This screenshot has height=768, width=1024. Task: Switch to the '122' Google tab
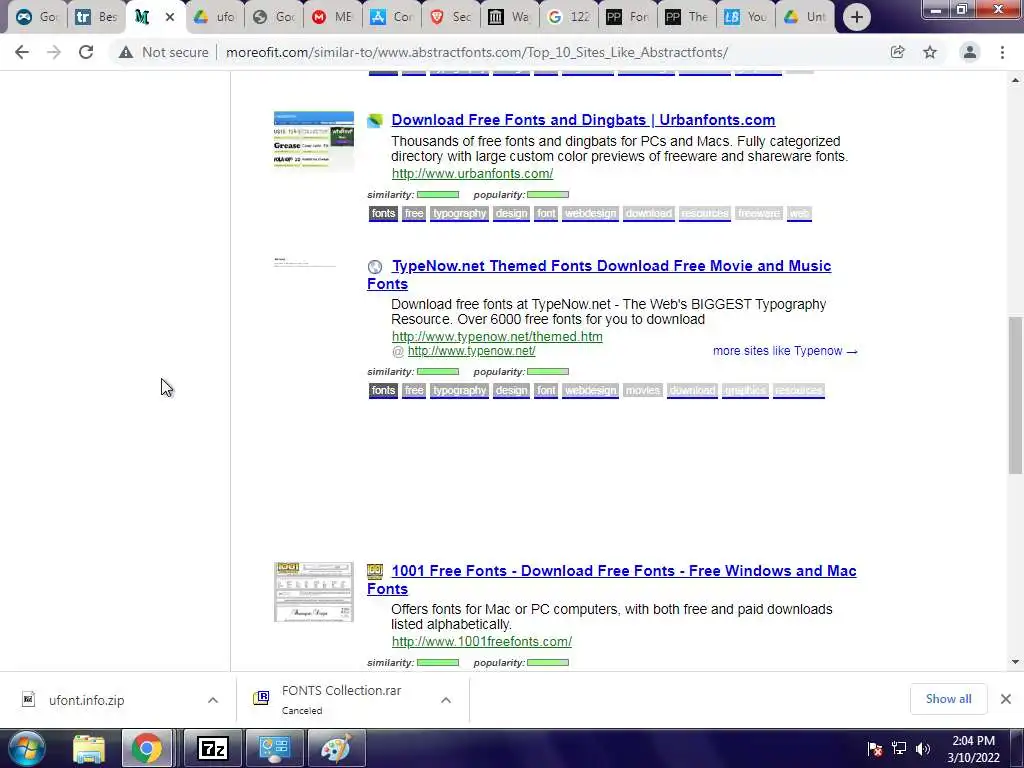click(x=568, y=17)
